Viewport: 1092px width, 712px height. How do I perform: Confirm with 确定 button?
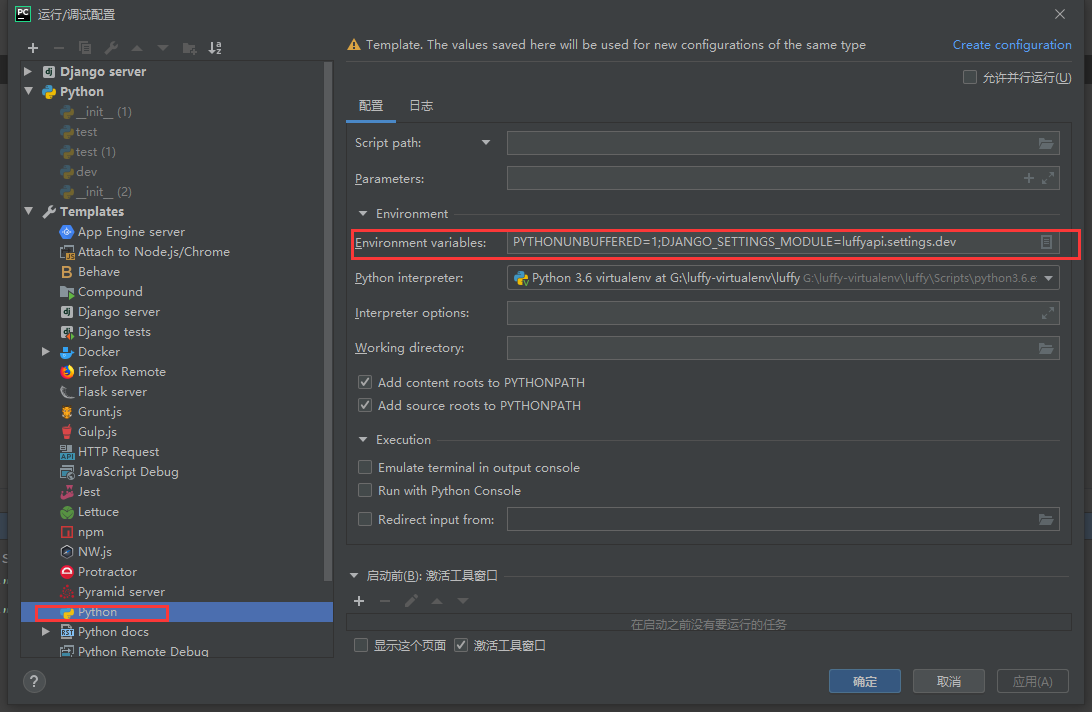point(864,681)
